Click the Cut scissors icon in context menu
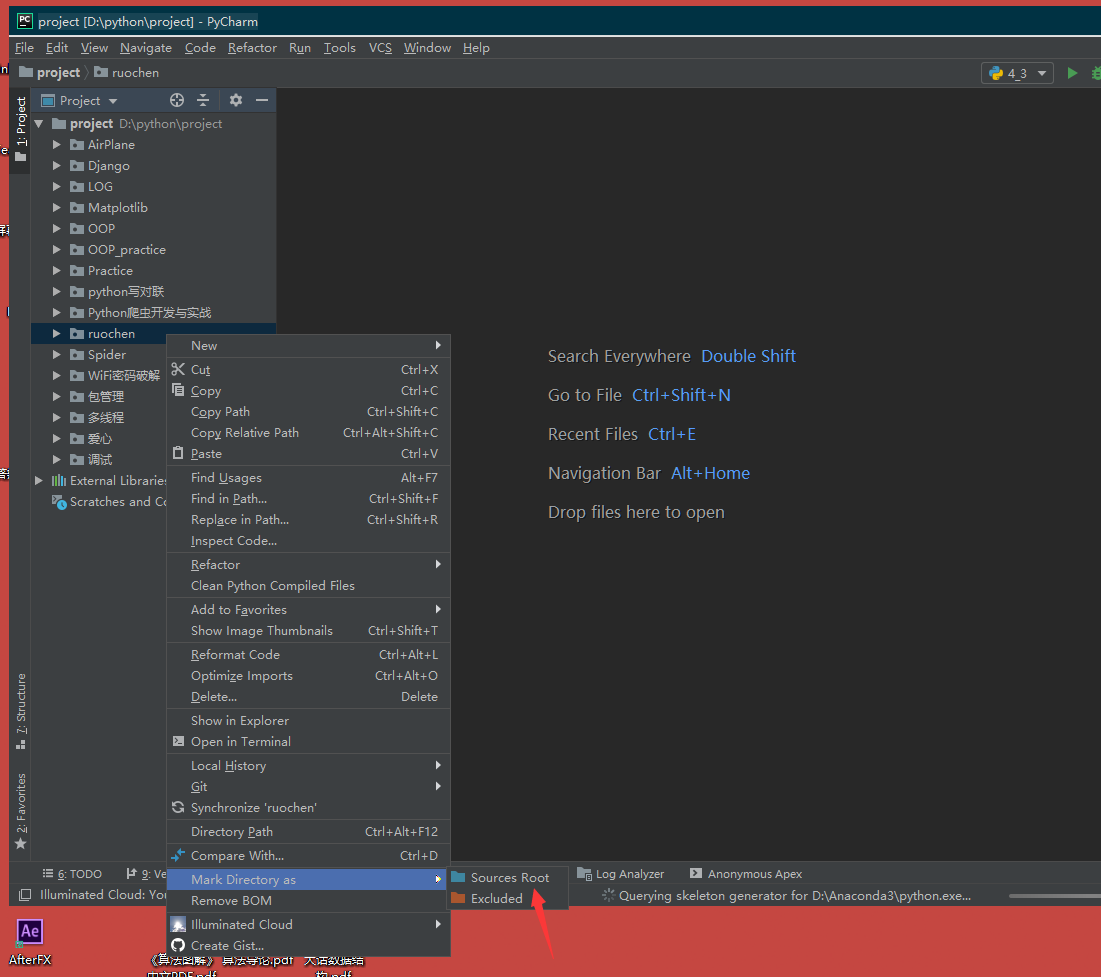Screen dimensions: 1101x977 click(x=178, y=369)
